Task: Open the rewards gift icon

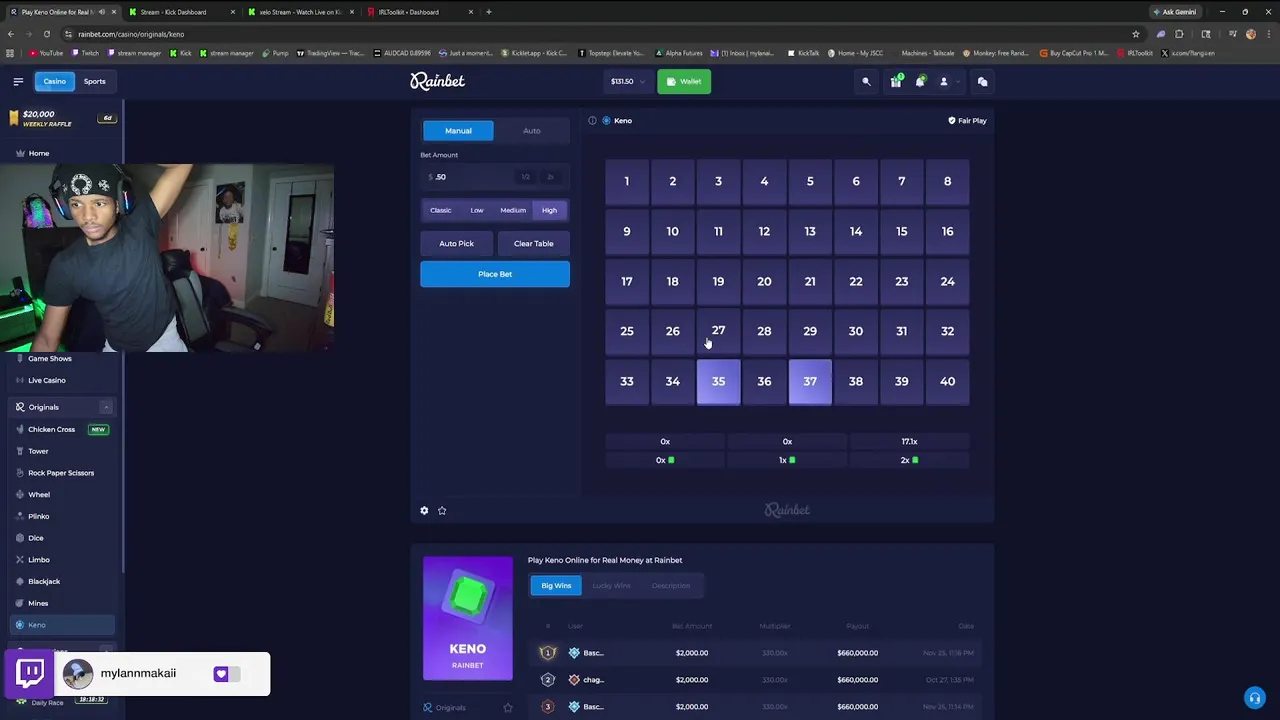Action: (x=896, y=81)
